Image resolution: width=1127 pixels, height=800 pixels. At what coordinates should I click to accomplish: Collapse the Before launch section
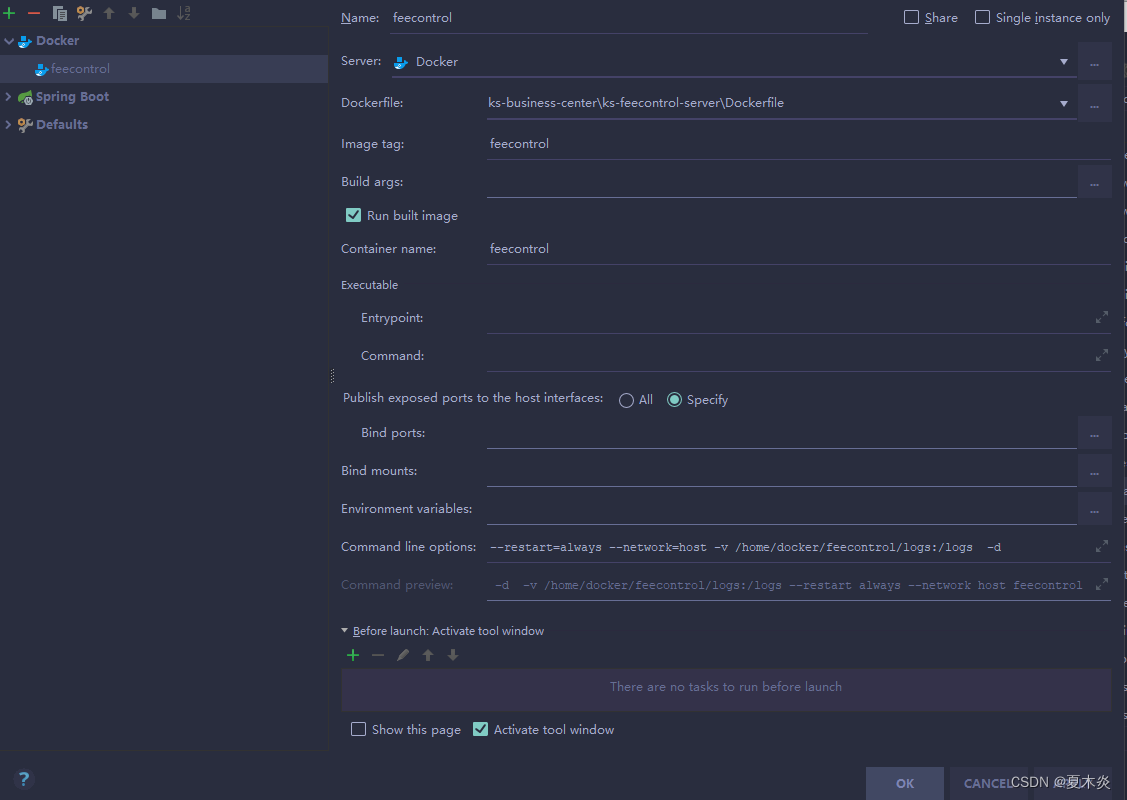344,631
